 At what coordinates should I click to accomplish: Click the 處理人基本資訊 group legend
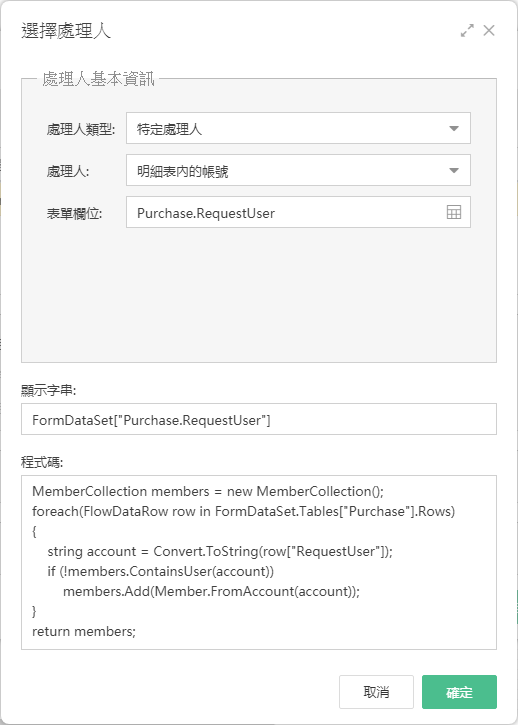point(98,79)
